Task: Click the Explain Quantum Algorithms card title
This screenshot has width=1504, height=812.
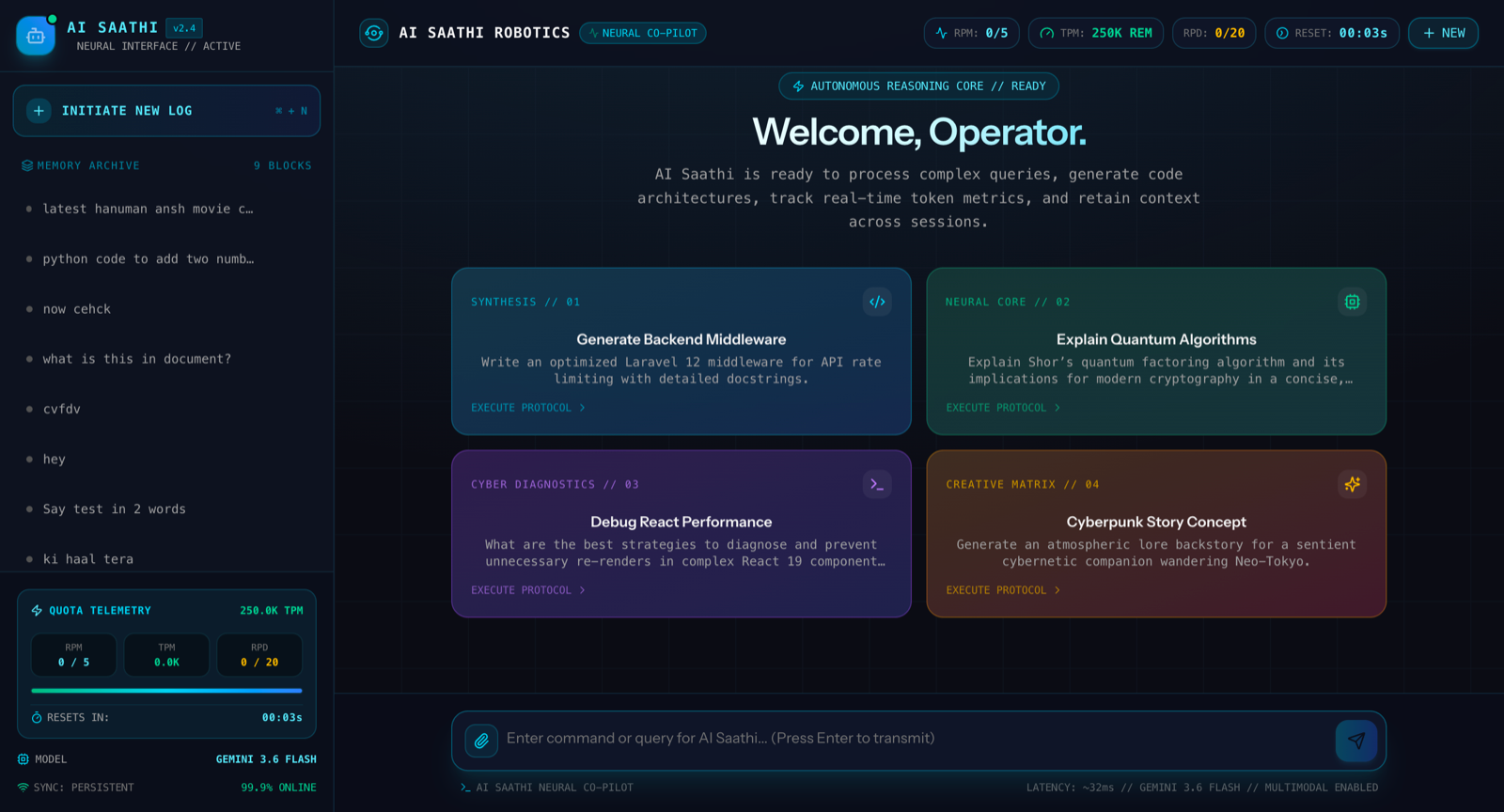Action: click(x=1156, y=339)
